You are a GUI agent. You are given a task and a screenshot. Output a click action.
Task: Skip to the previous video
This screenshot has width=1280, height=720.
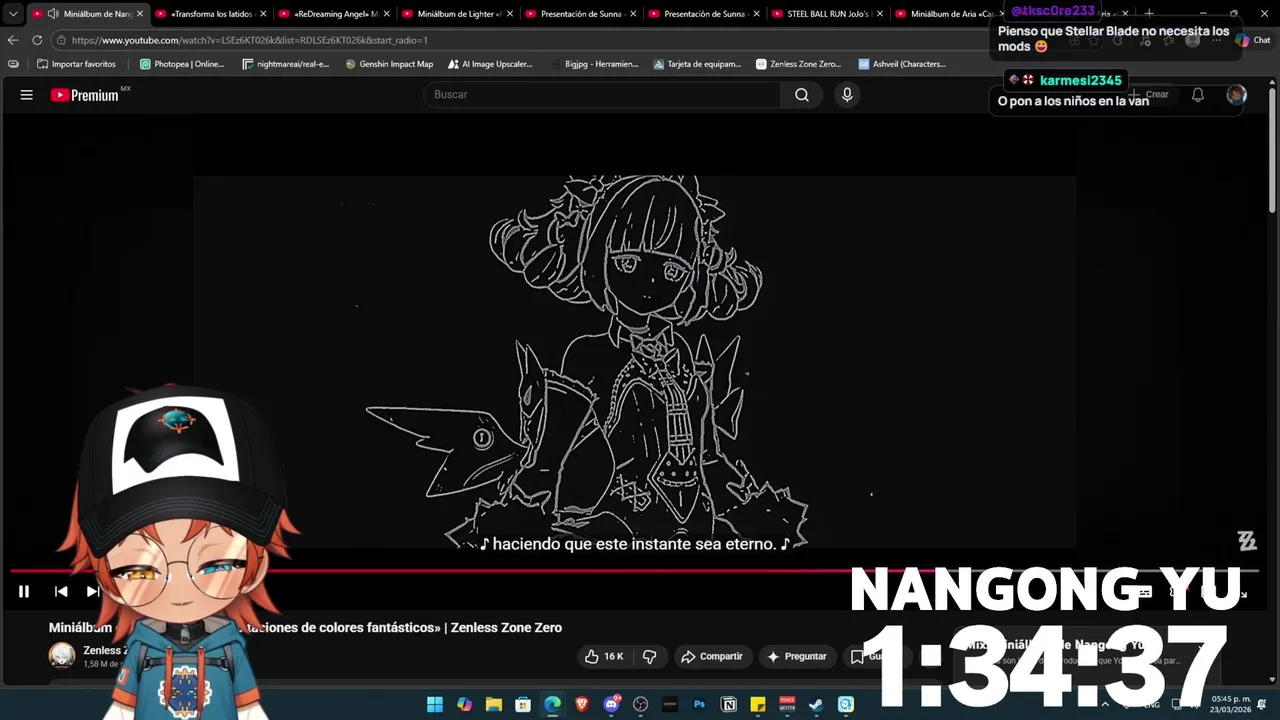[61, 591]
